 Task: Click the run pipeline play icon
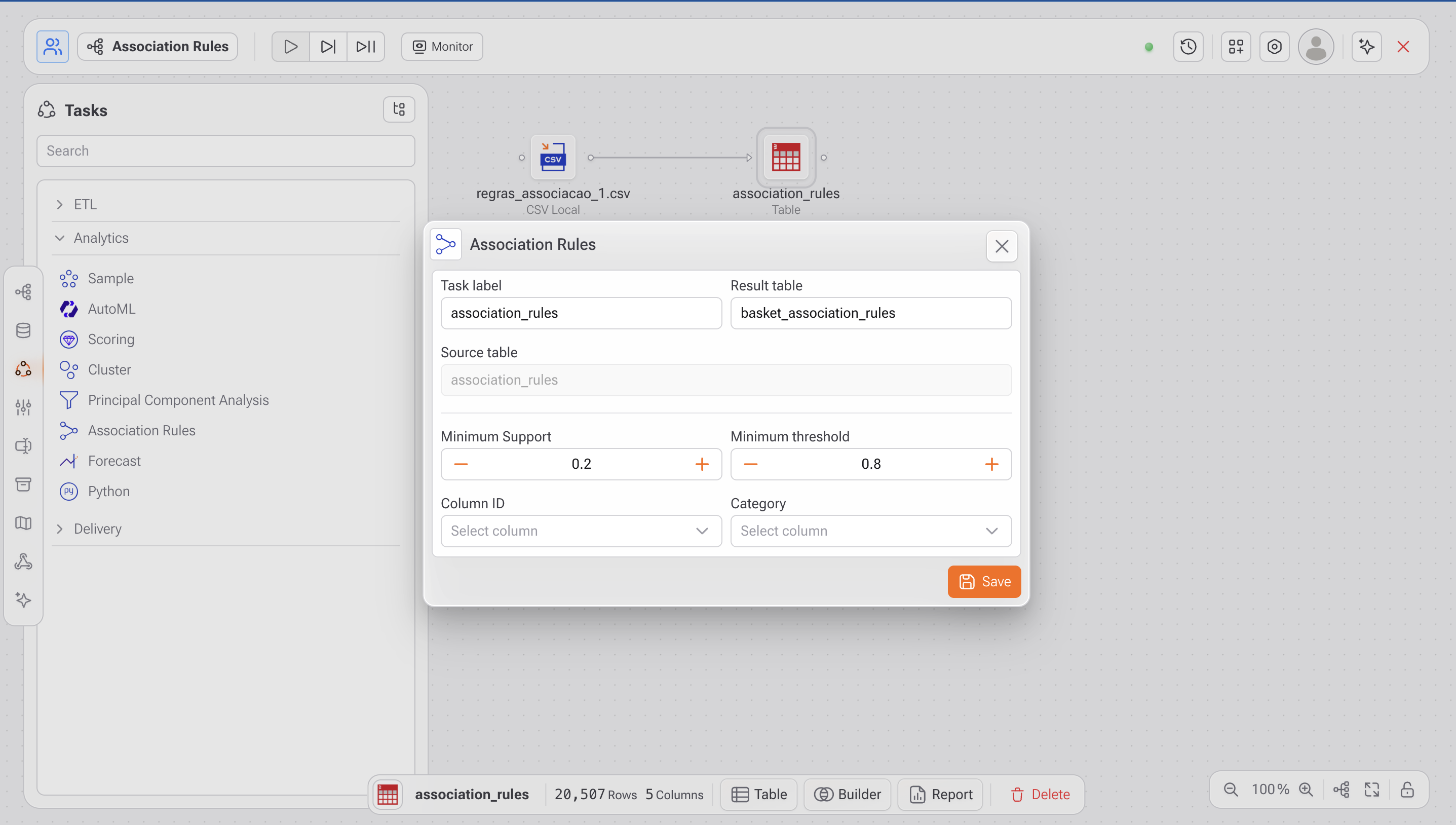tap(290, 47)
